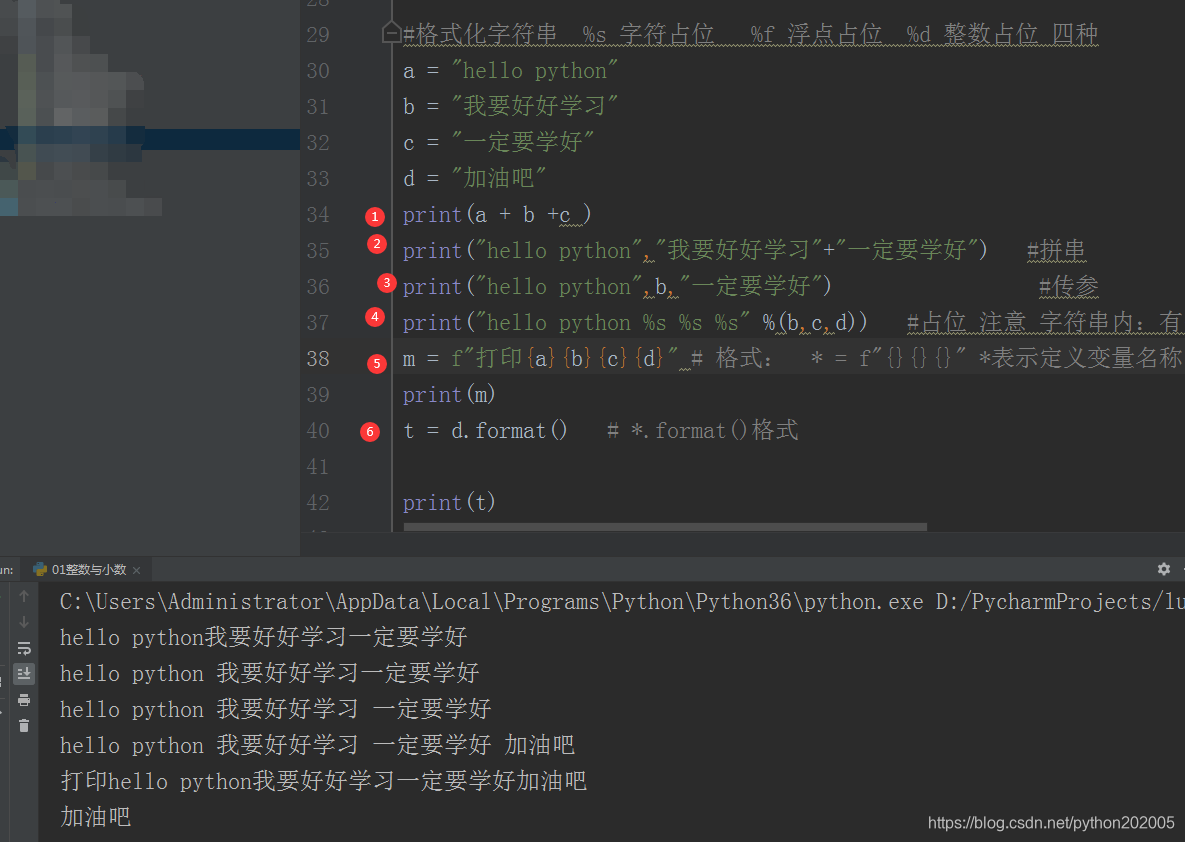Click 'd.format()' on line 40
Image resolution: width=1185 pixels, height=842 pixels.
tap(509, 431)
